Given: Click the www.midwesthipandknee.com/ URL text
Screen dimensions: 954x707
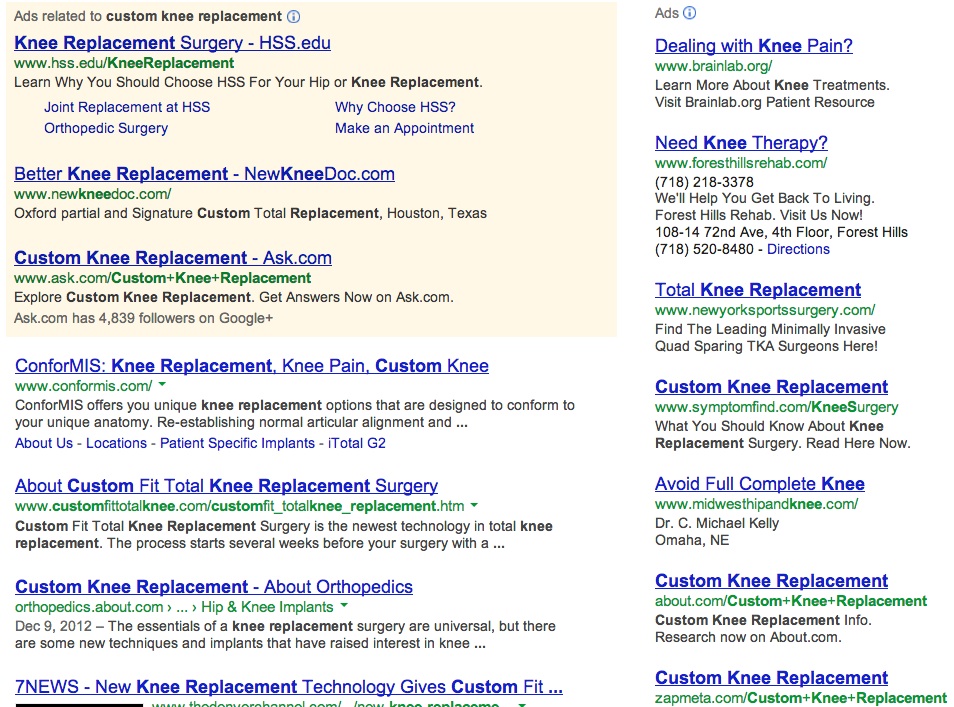Looking at the screenshot, I should pyautogui.click(x=756, y=504).
